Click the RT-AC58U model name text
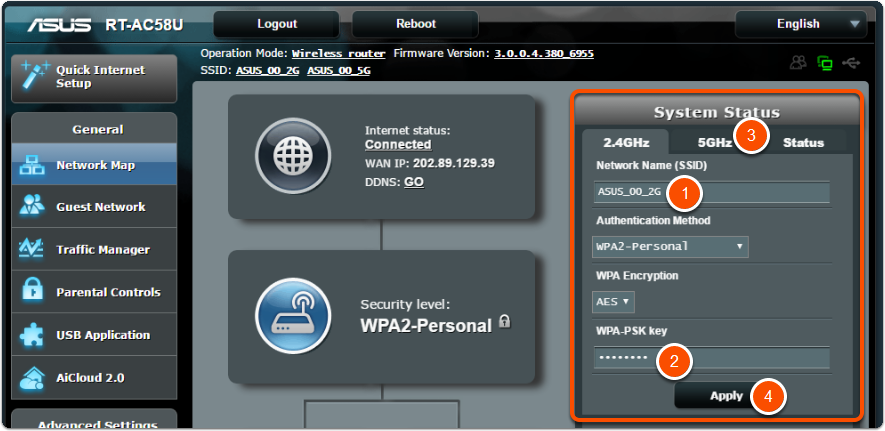This screenshot has height=431, width=885. [x=144, y=25]
